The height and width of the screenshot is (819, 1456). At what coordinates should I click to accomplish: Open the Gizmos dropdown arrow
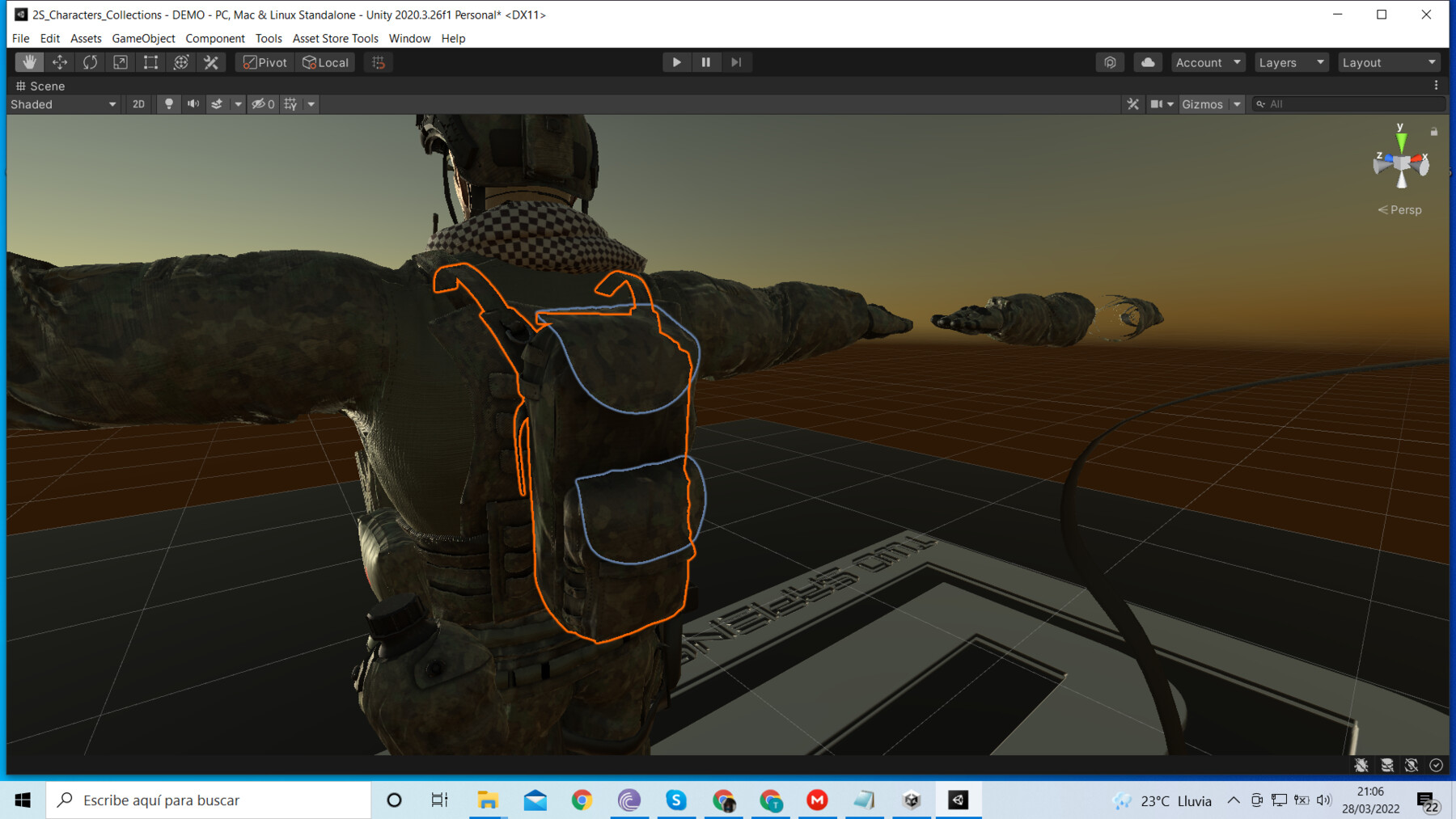(x=1237, y=104)
